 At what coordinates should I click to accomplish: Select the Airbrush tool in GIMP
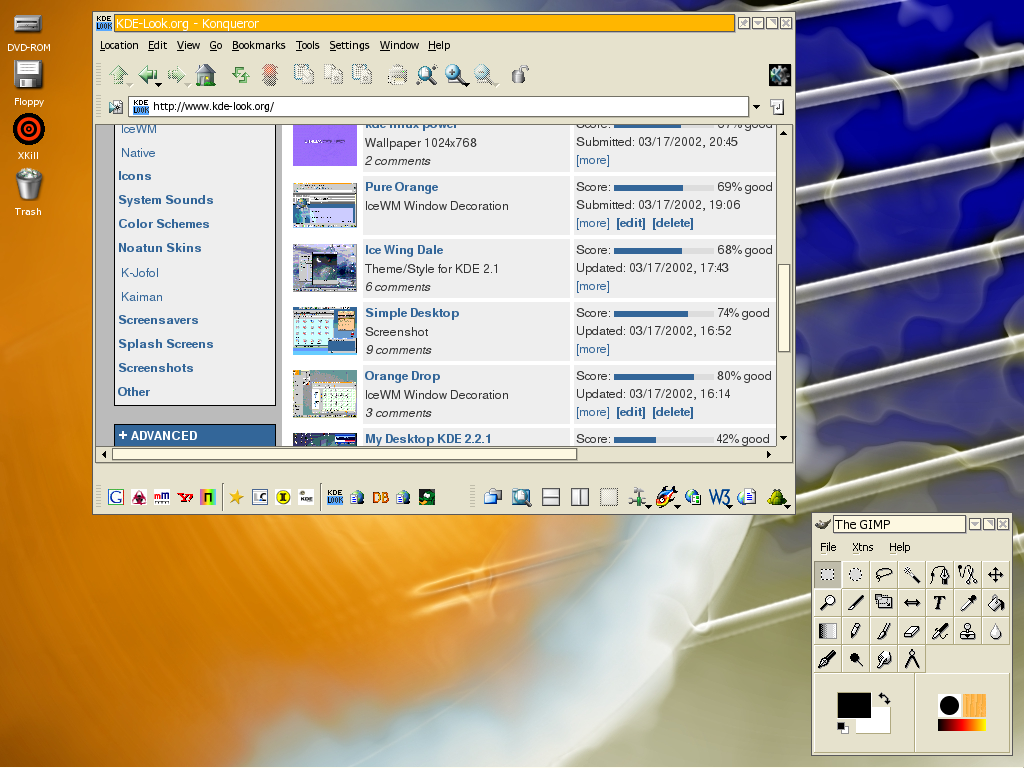click(x=940, y=631)
